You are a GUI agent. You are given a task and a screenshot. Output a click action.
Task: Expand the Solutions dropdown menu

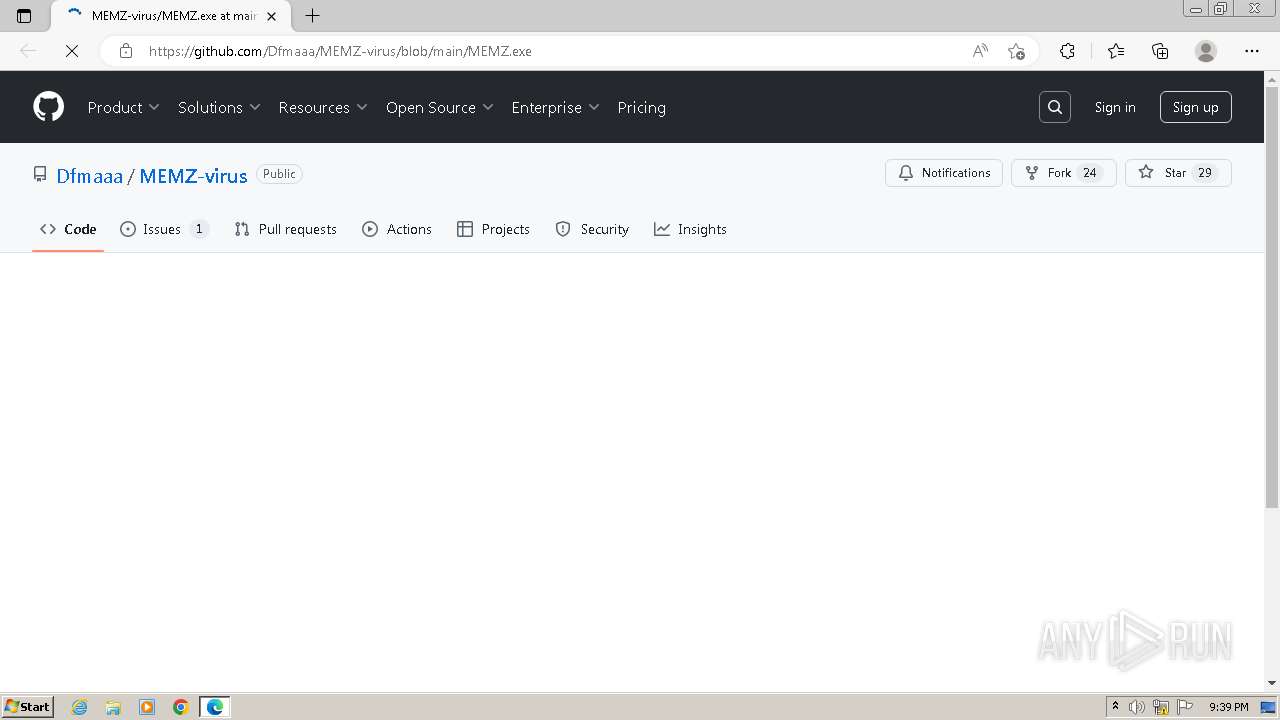click(219, 107)
